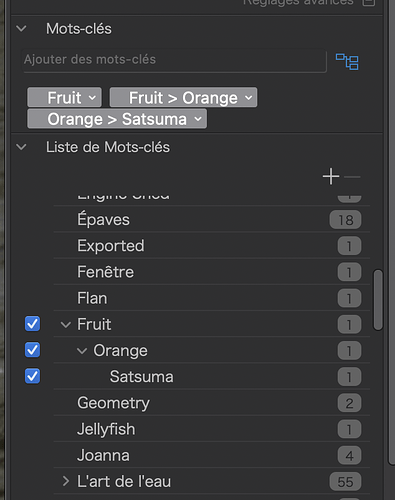Select the Épaves keyword row
This screenshot has height=500, width=395.
click(212, 219)
